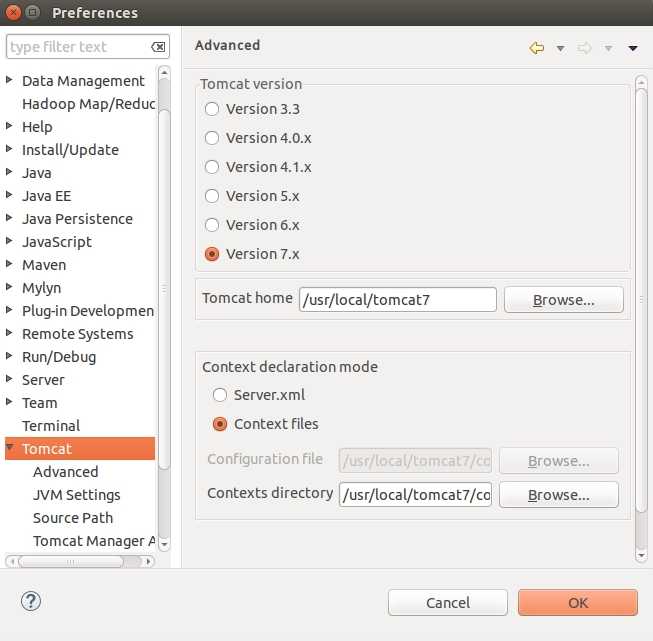Open JVM Settings under Tomcat

coord(77,495)
